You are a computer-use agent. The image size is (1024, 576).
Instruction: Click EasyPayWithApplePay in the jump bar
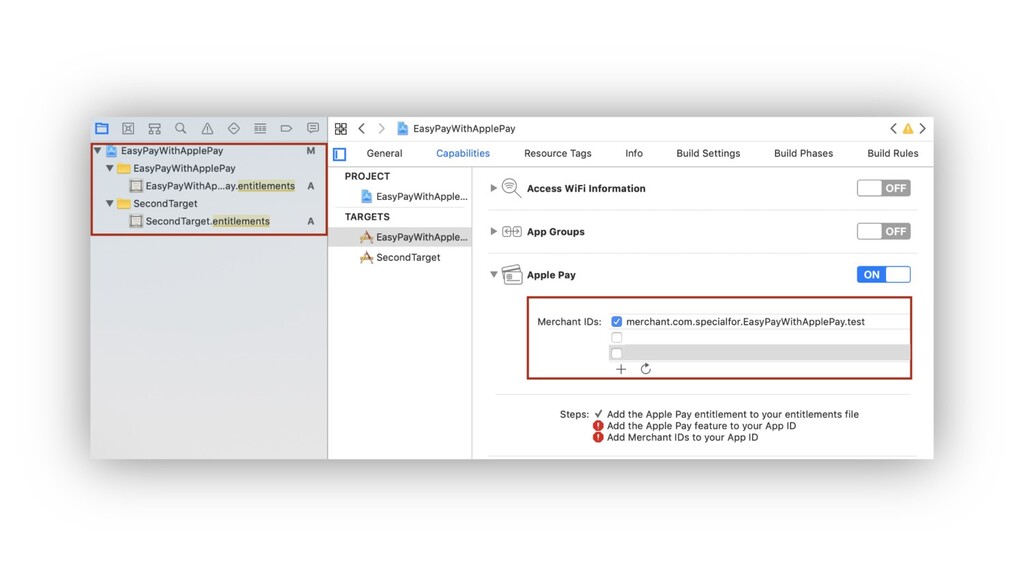pos(464,129)
